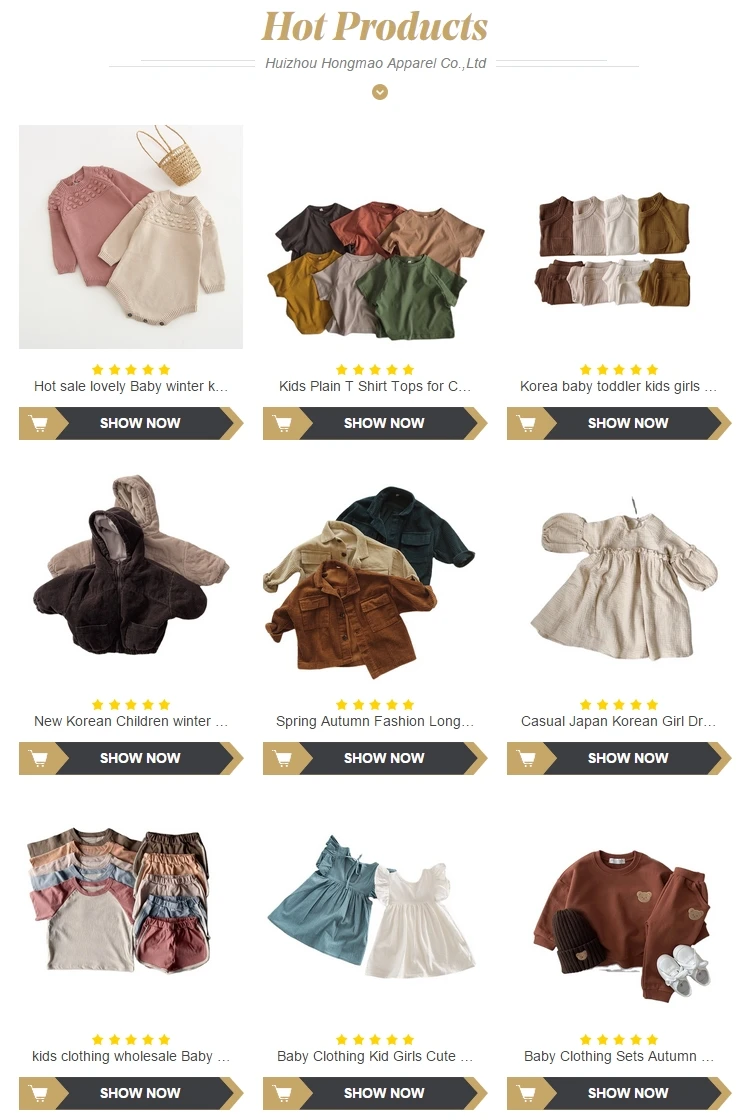Click the cart icon under Kids Plain T Shirt Tops
The width and height of the screenshot is (750, 1120).
(x=283, y=424)
